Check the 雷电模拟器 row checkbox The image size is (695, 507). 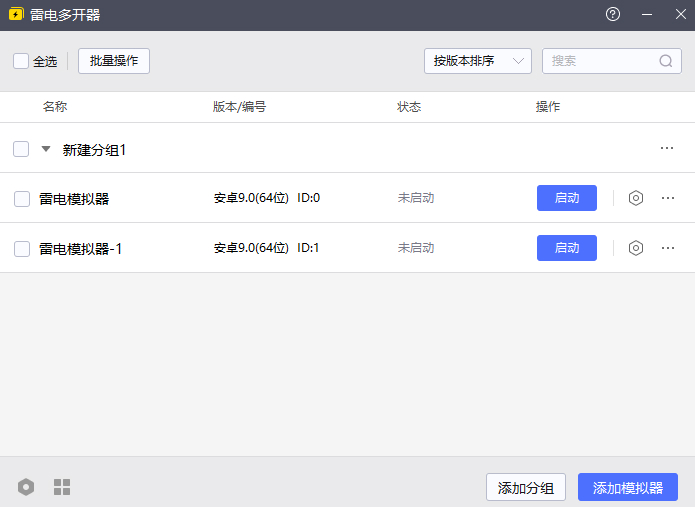pos(22,199)
